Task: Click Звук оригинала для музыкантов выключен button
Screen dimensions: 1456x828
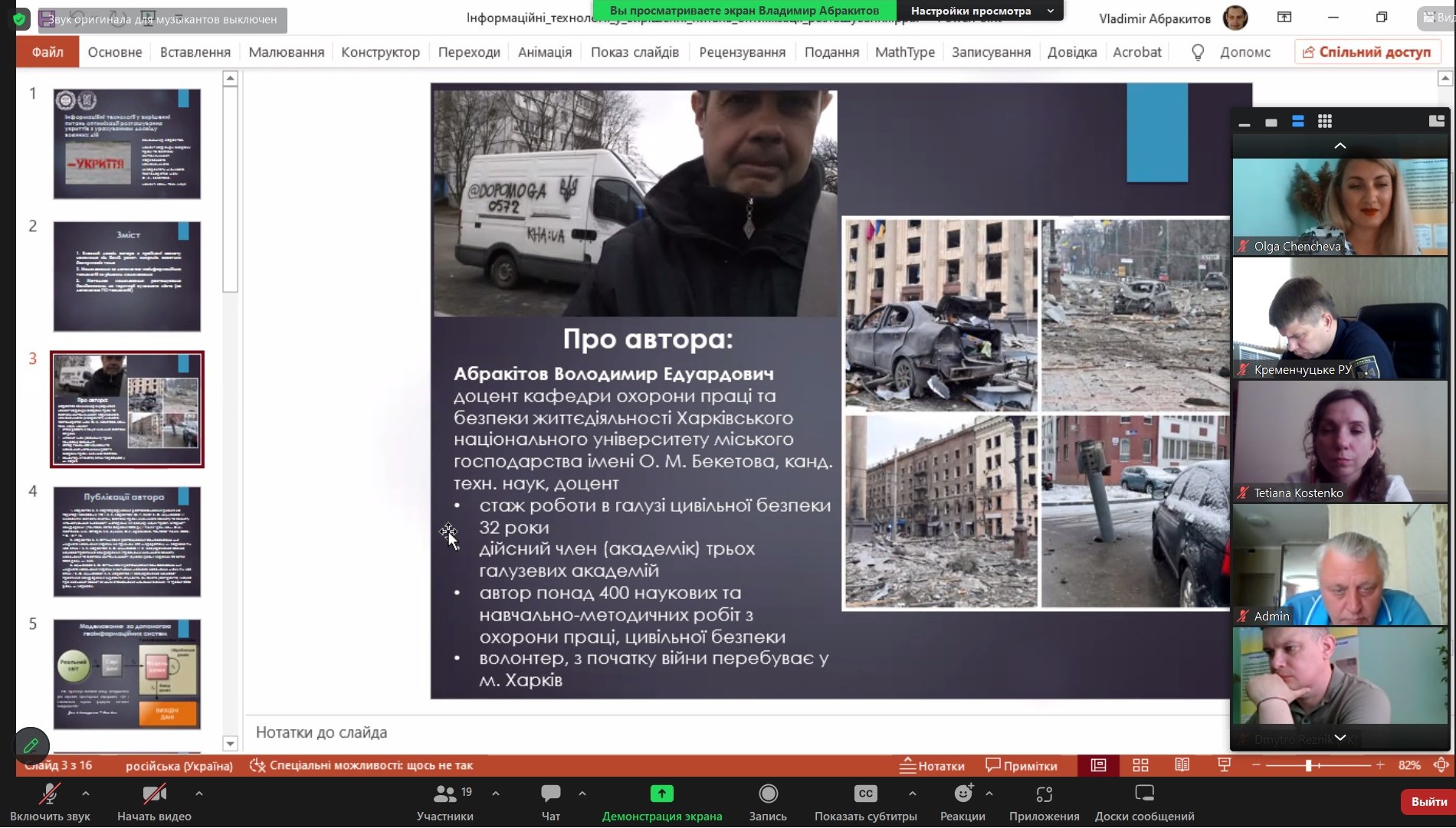Action: 162,20
